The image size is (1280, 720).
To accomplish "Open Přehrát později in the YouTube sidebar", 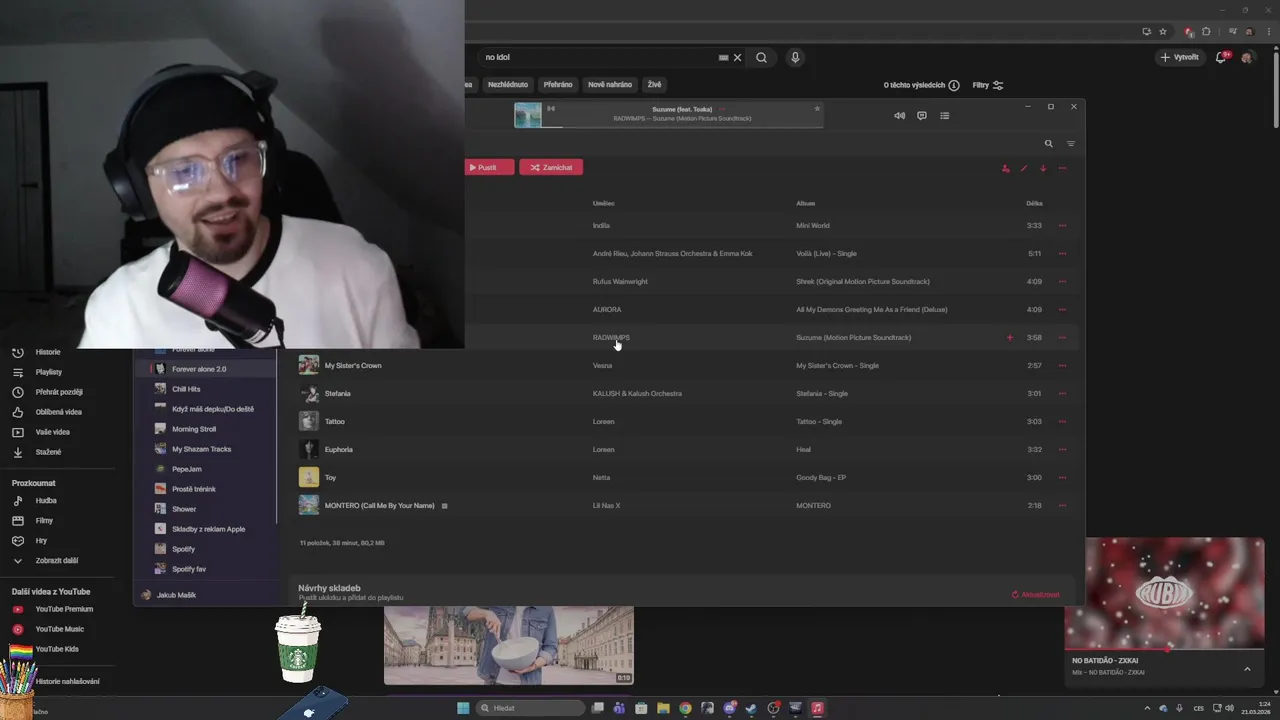I will coord(60,392).
